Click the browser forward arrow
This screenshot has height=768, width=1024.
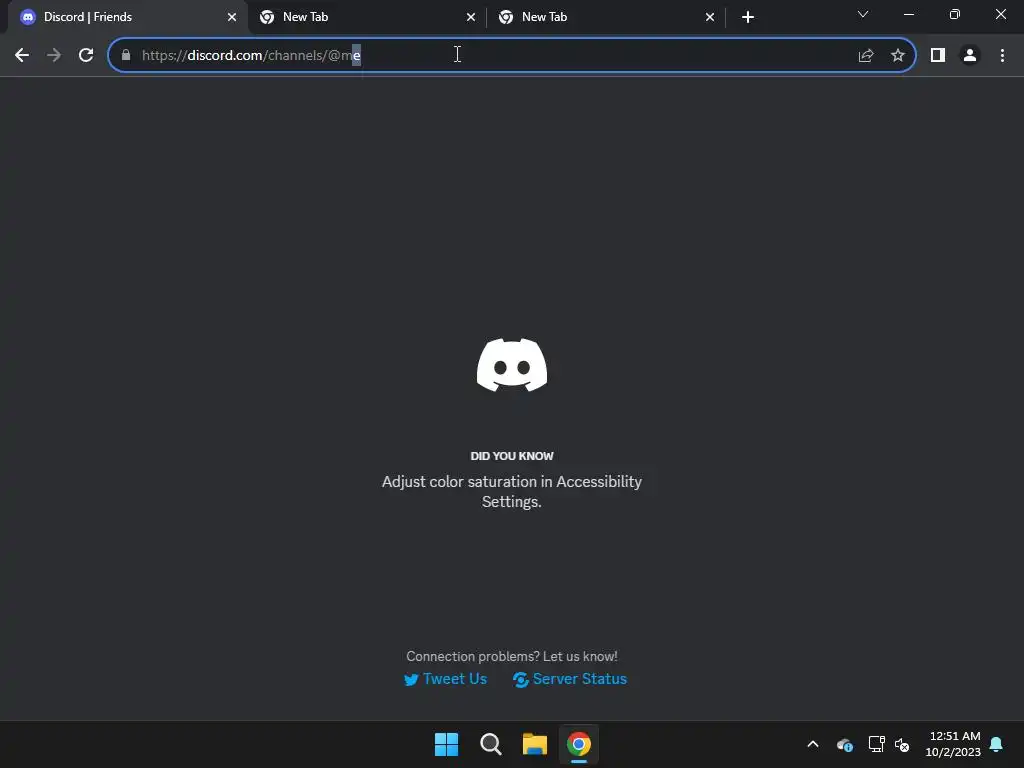click(x=54, y=56)
